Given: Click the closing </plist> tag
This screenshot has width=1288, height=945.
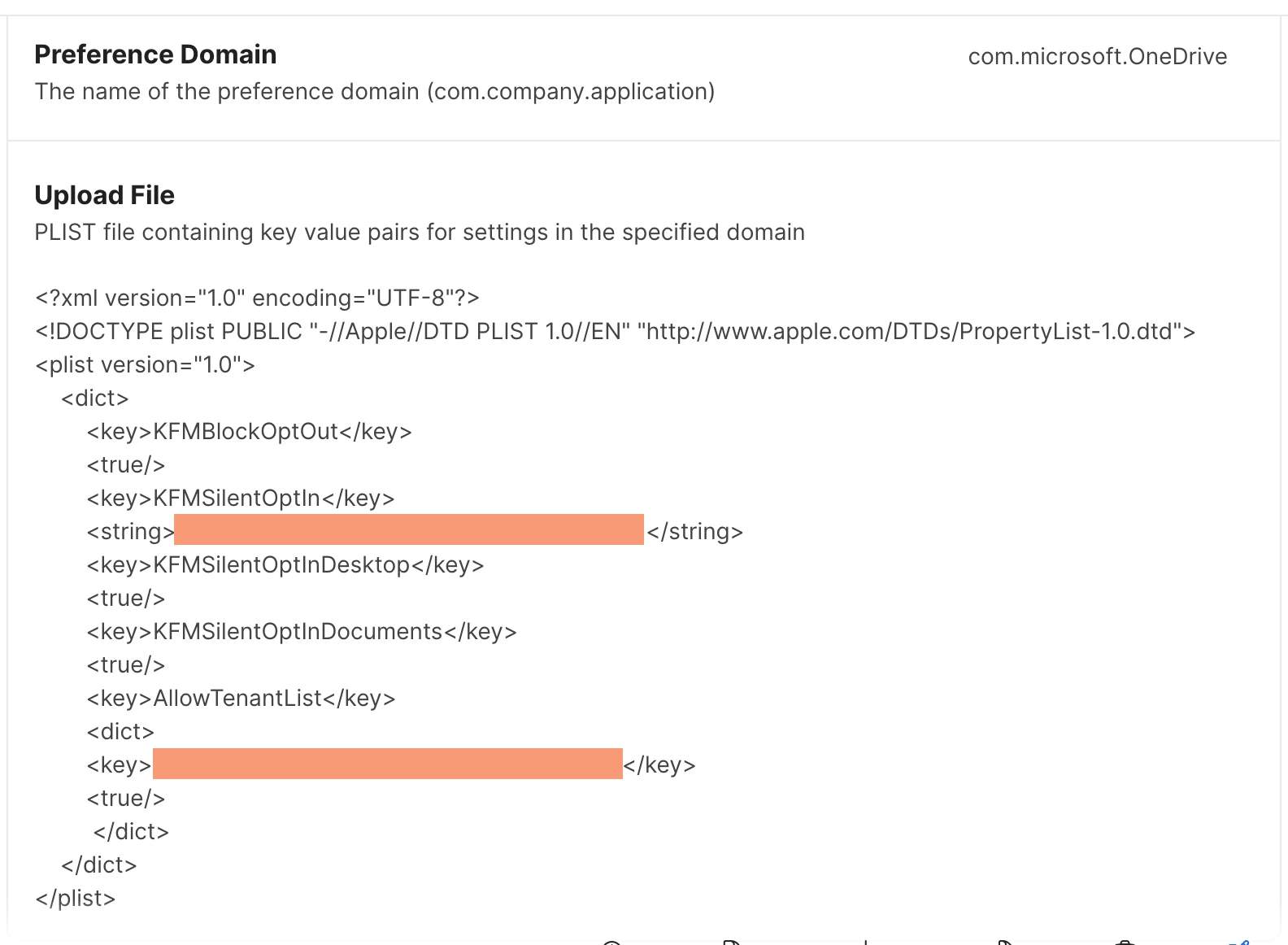Looking at the screenshot, I should [76, 898].
